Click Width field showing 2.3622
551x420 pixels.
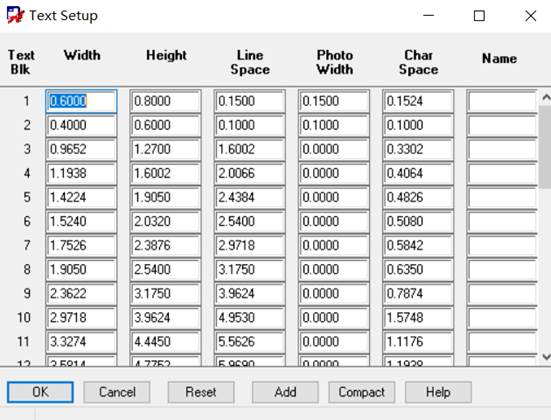coord(81,294)
